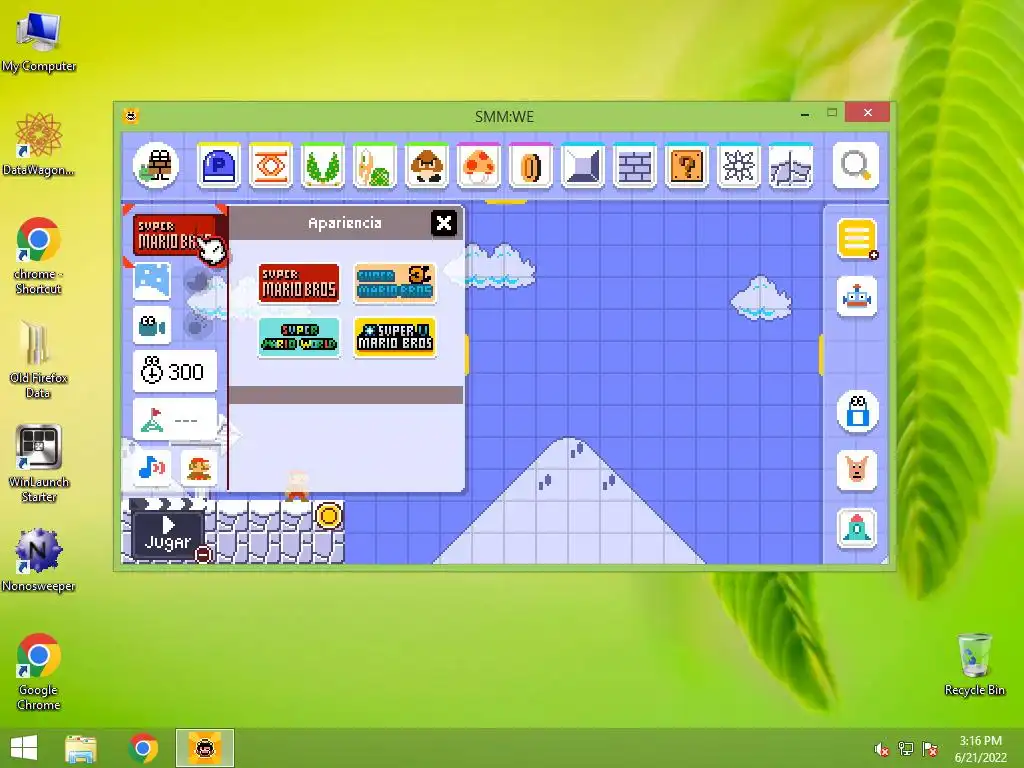Change the 300 timer setting
This screenshot has height=768, width=1024.
[175, 372]
